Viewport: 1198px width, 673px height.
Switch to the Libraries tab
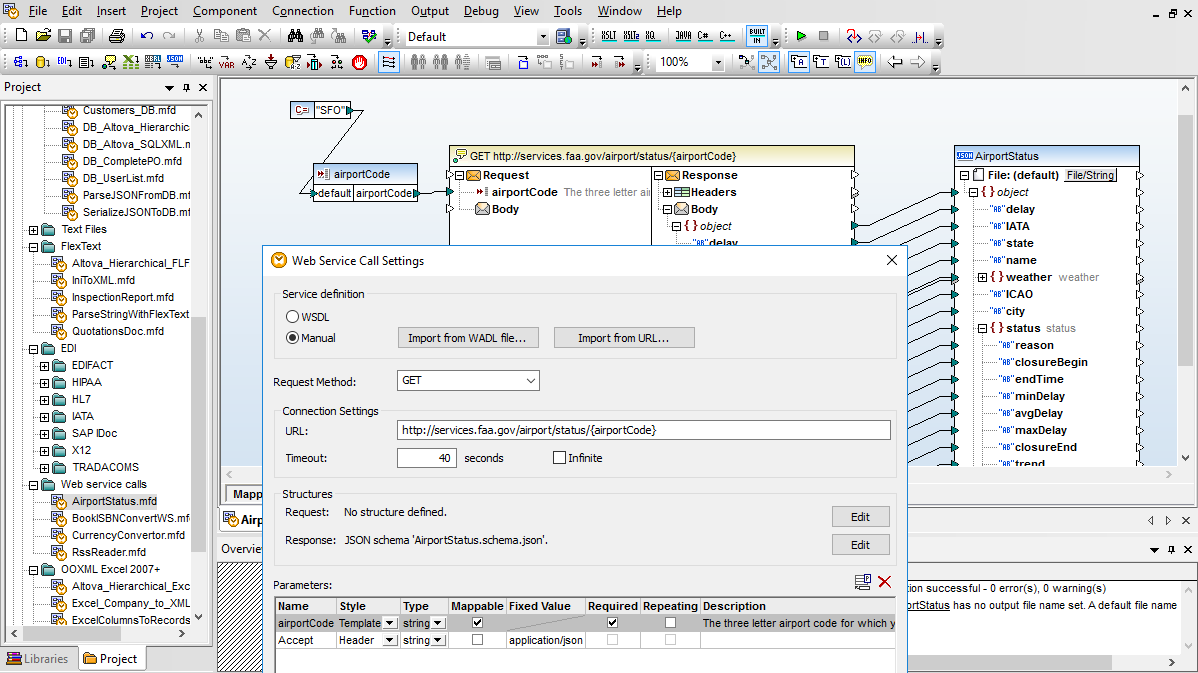[37, 658]
